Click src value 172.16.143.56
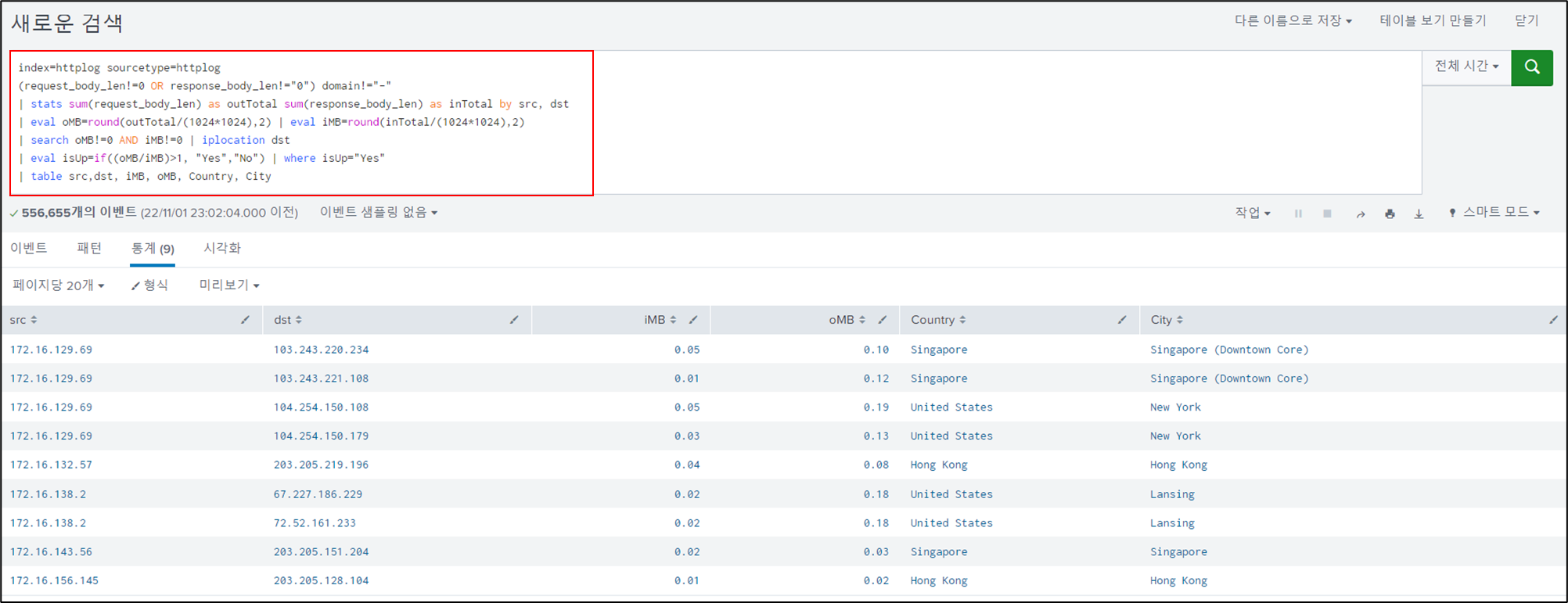The image size is (1568, 603). pos(51,552)
